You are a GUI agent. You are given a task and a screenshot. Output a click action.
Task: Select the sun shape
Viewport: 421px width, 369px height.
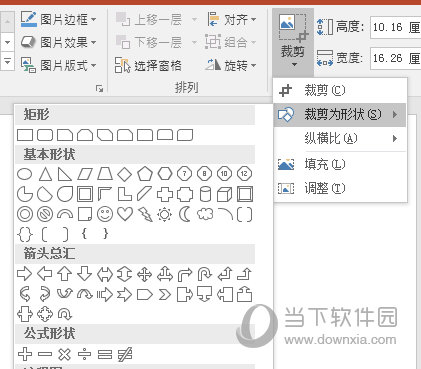coord(165,214)
